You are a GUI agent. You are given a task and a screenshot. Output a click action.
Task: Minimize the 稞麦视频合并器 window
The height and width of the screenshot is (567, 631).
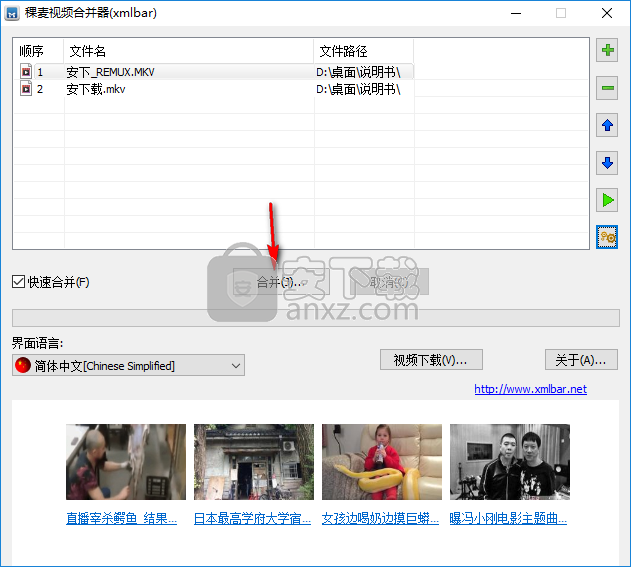pyautogui.click(x=516, y=13)
